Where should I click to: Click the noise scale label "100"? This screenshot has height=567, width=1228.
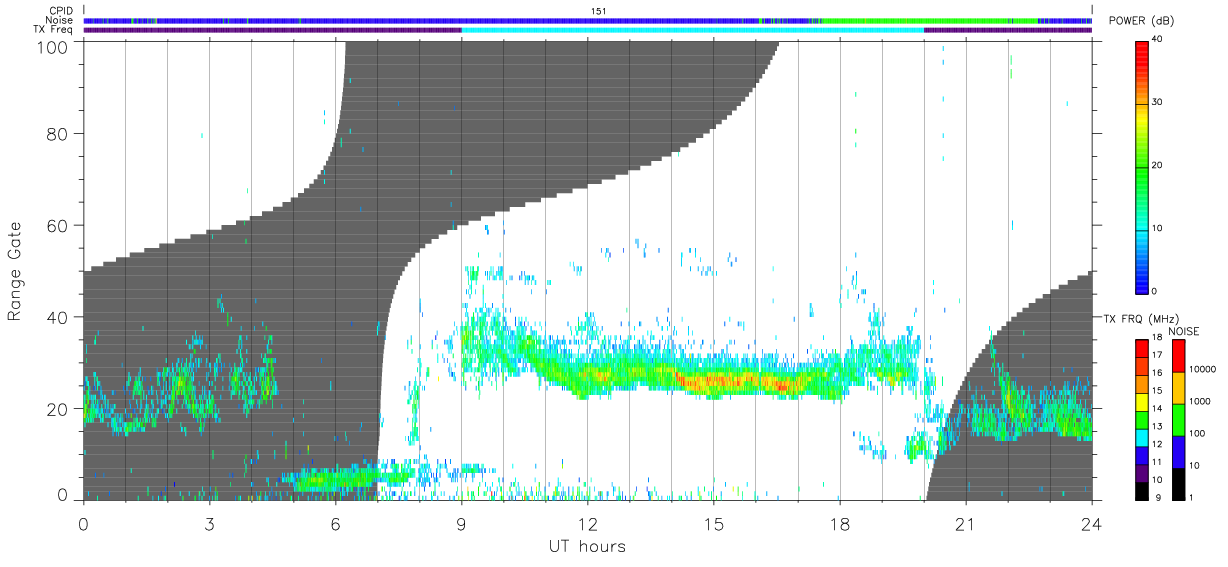(1199, 433)
